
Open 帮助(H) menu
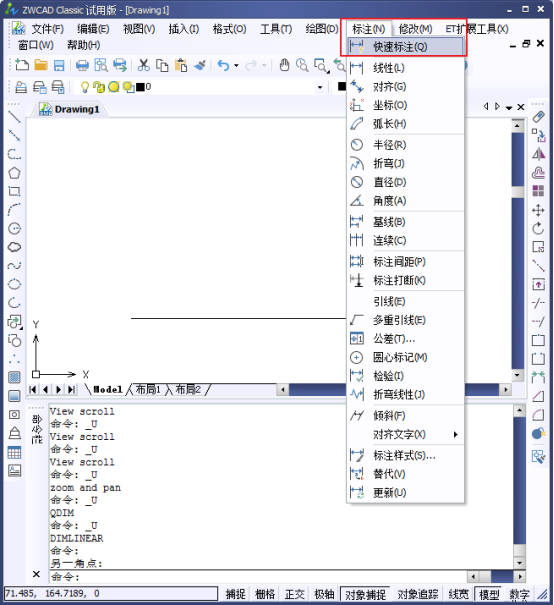tap(83, 45)
